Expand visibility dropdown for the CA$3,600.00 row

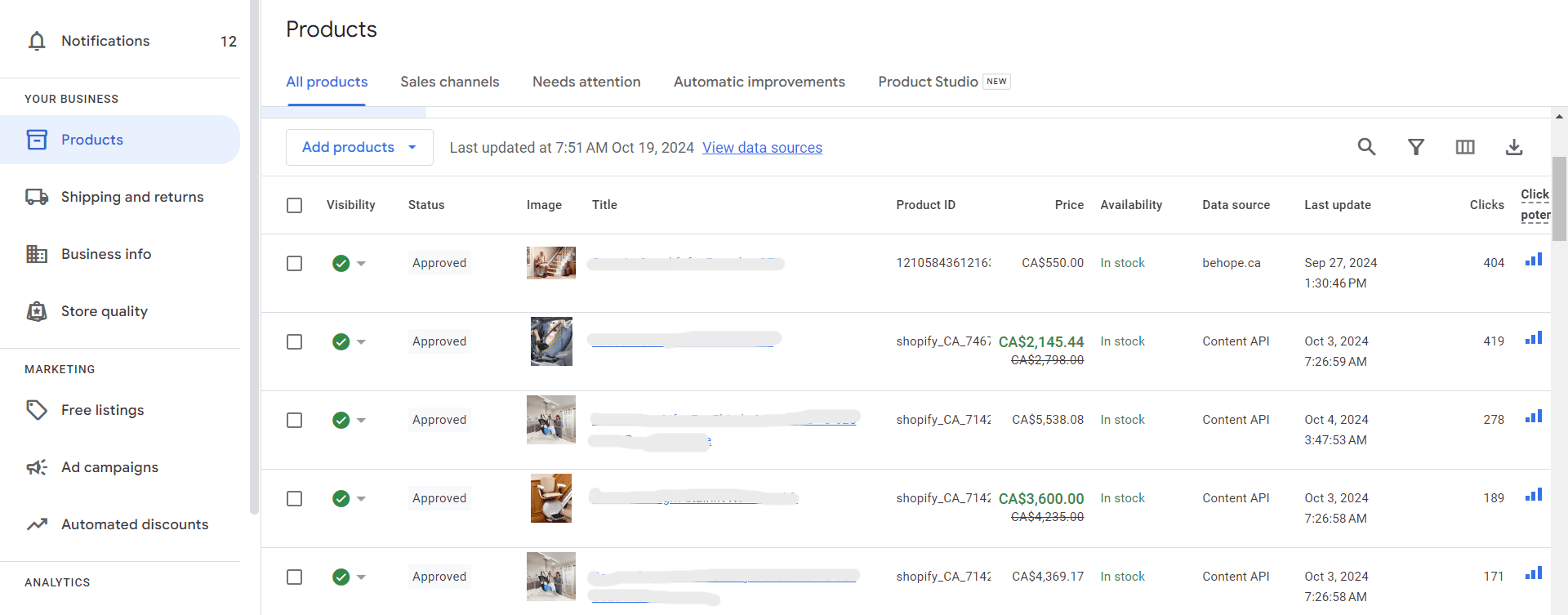[x=361, y=499]
